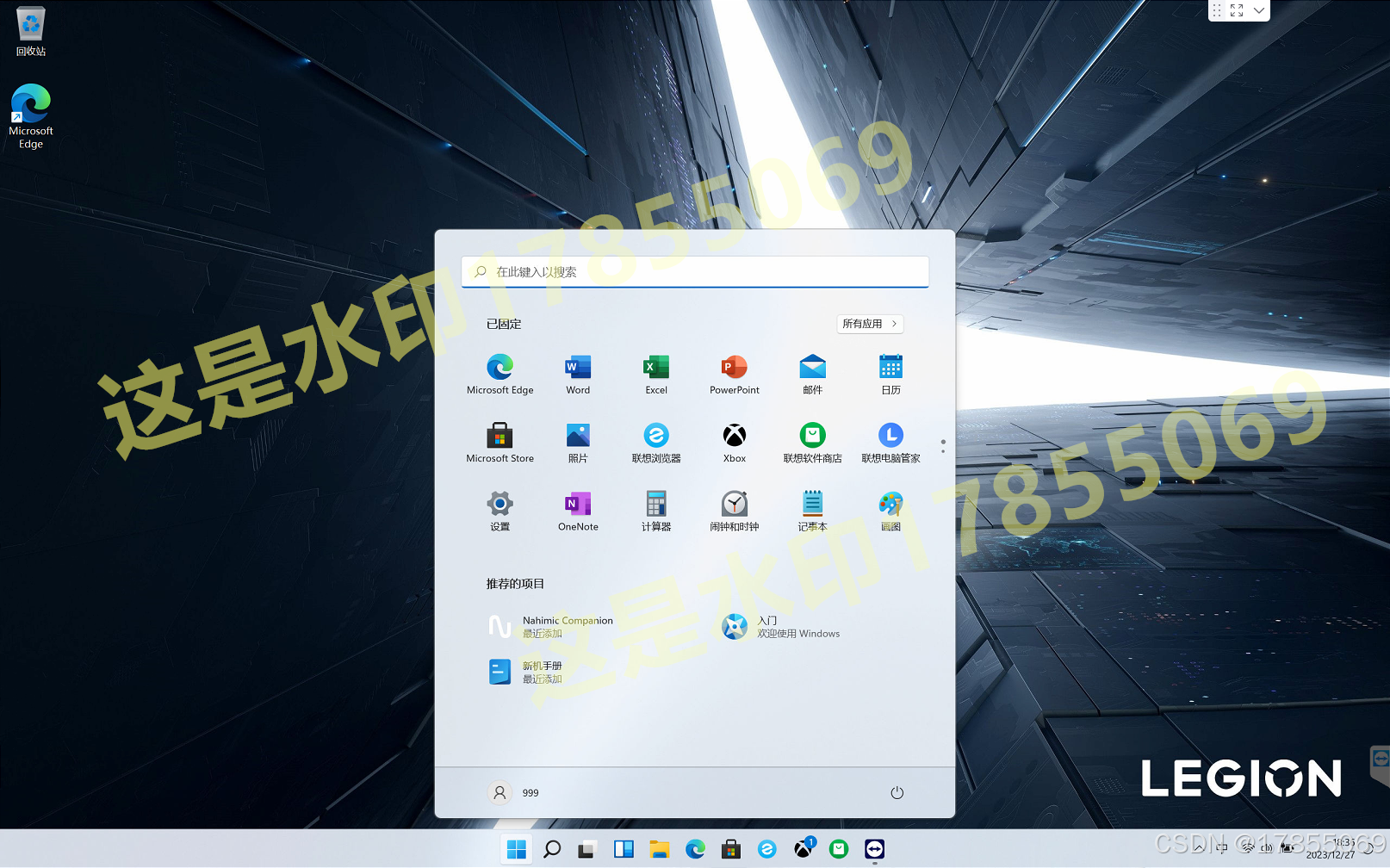Image resolution: width=1390 pixels, height=868 pixels.
Task: Open the 999 user account menu
Action: pyautogui.click(x=513, y=792)
